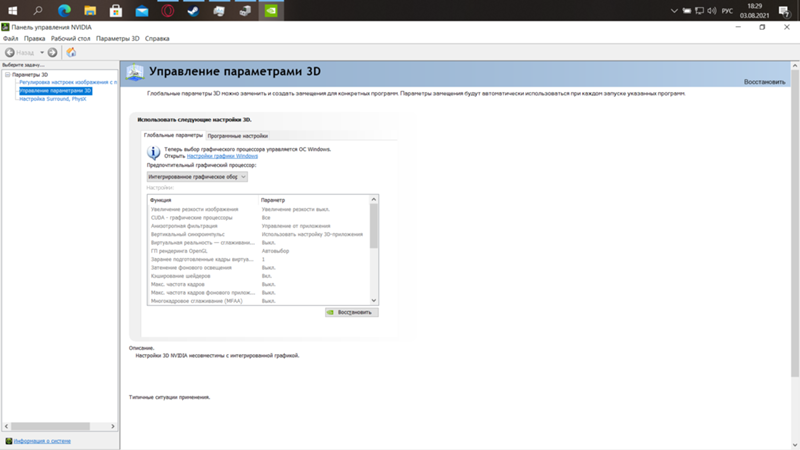The image size is (800, 450).
Task: Click the main page scroll down arrow
Action: [x=795, y=445]
